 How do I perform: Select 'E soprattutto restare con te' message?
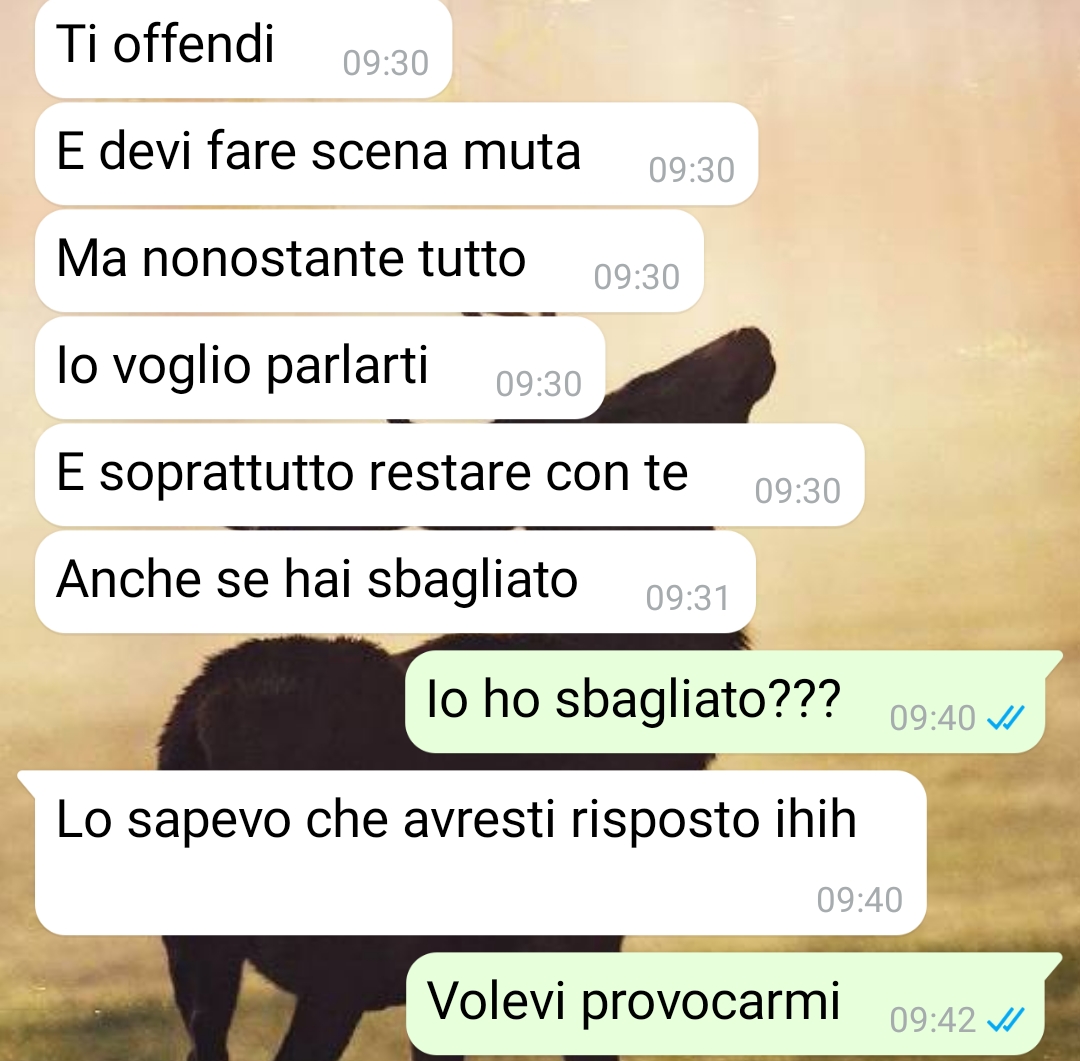(449, 474)
